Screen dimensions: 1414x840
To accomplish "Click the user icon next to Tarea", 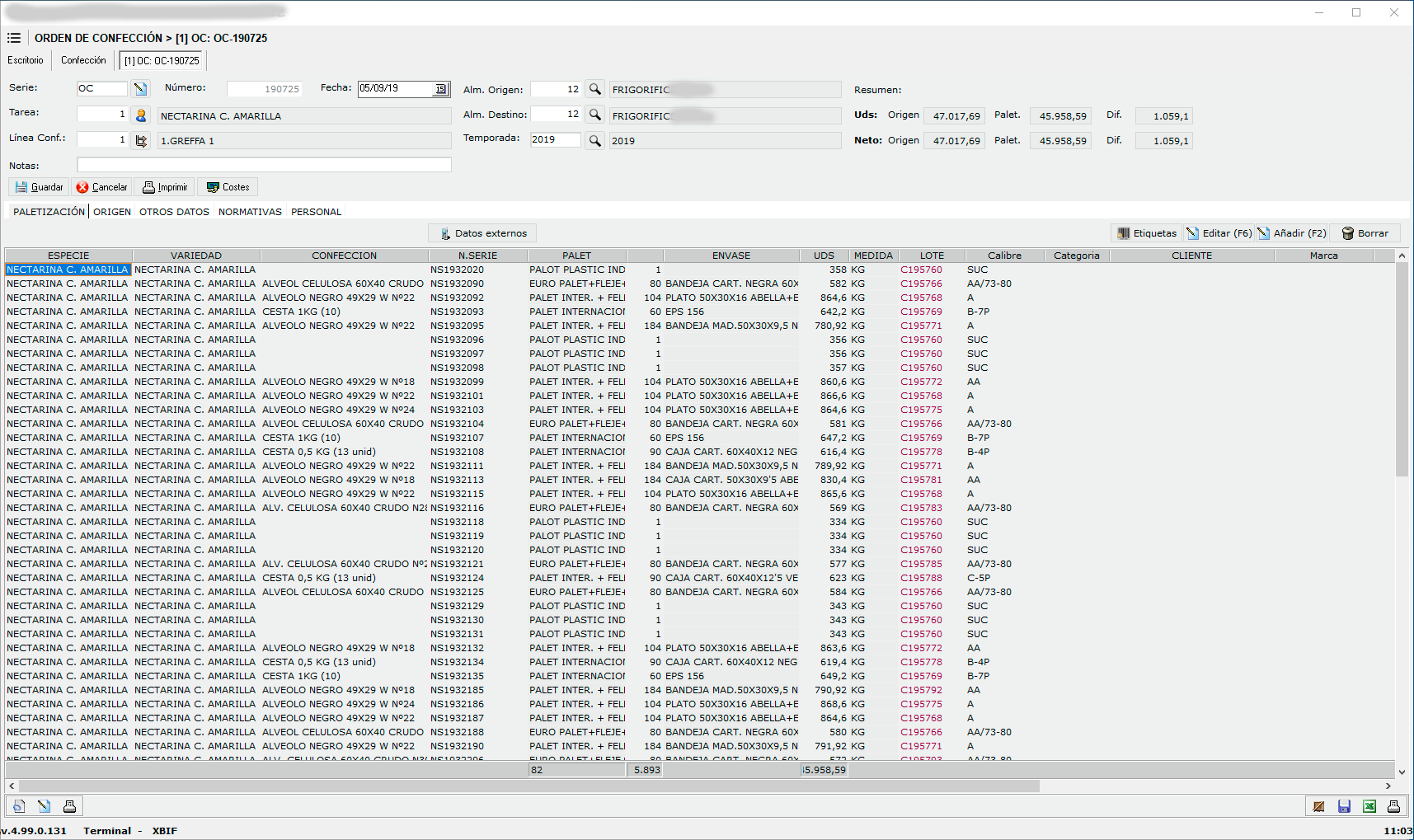I will point(141,115).
